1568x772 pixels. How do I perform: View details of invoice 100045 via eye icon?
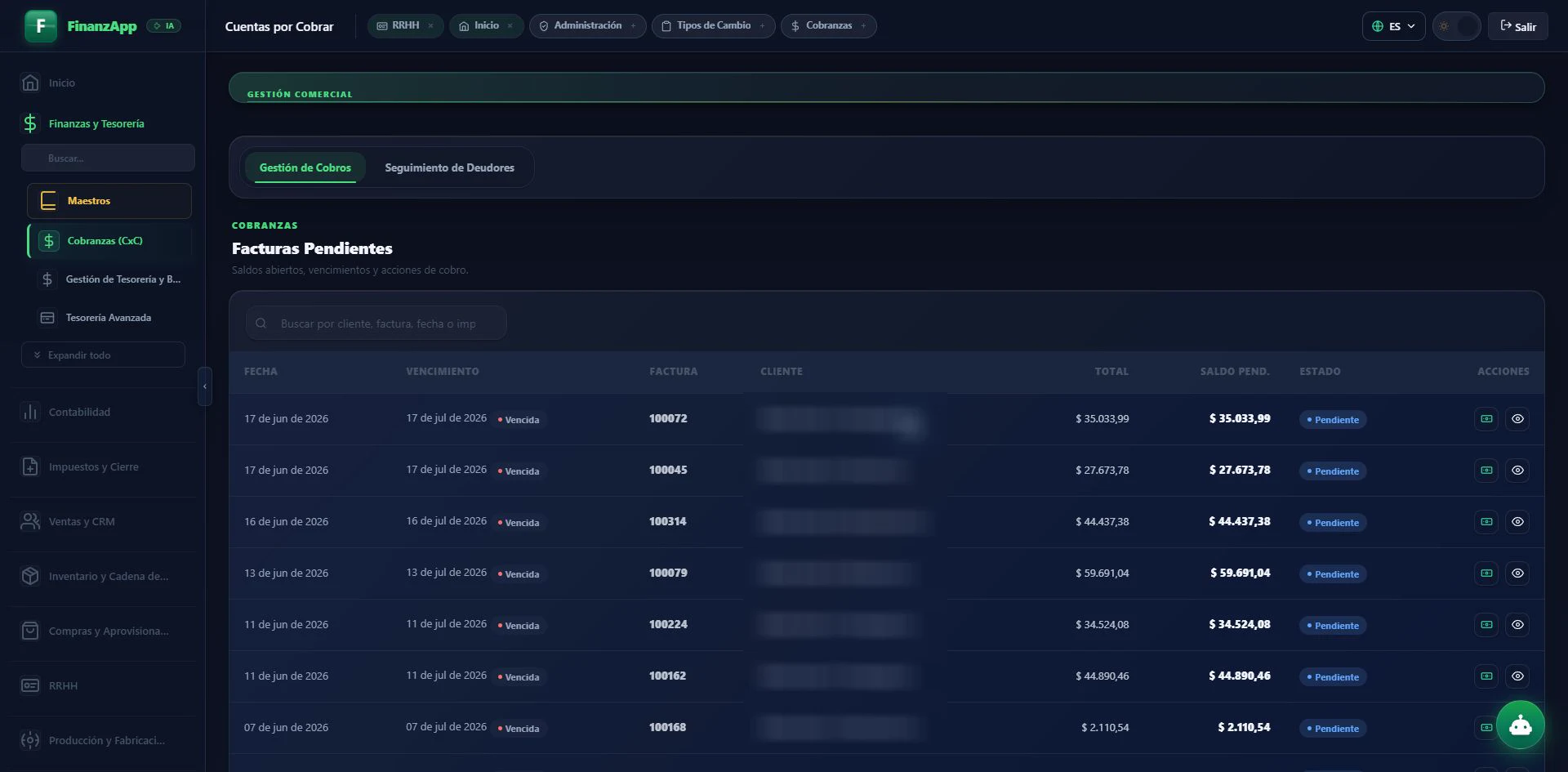[x=1517, y=471]
